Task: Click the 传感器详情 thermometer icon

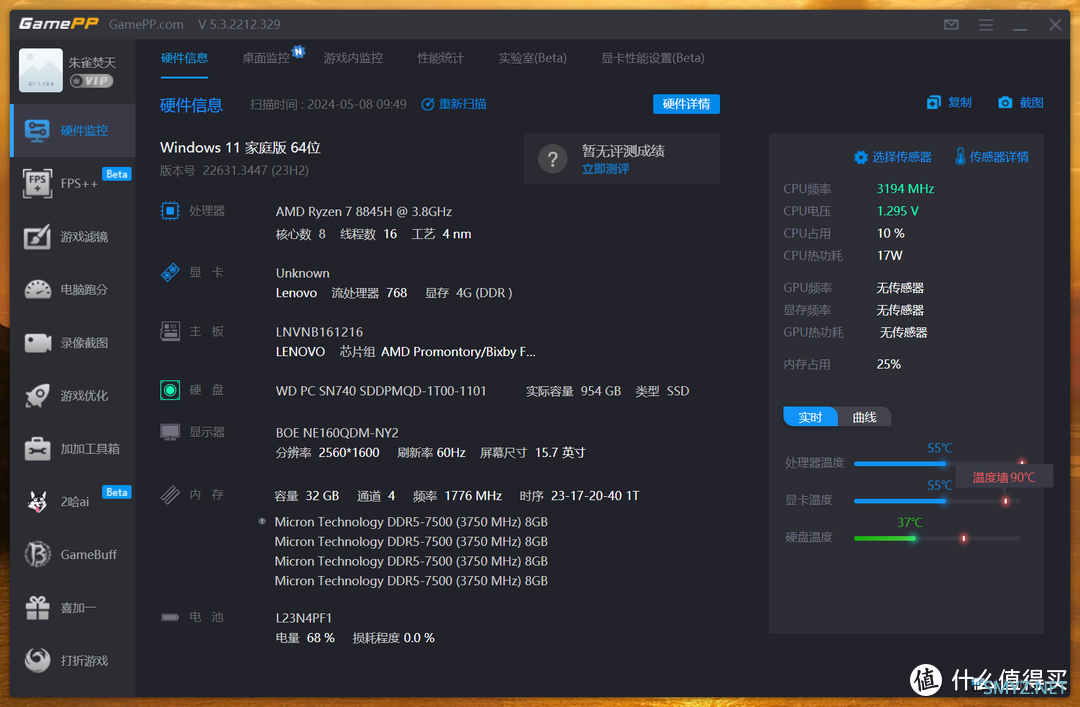Action: [960, 156]
